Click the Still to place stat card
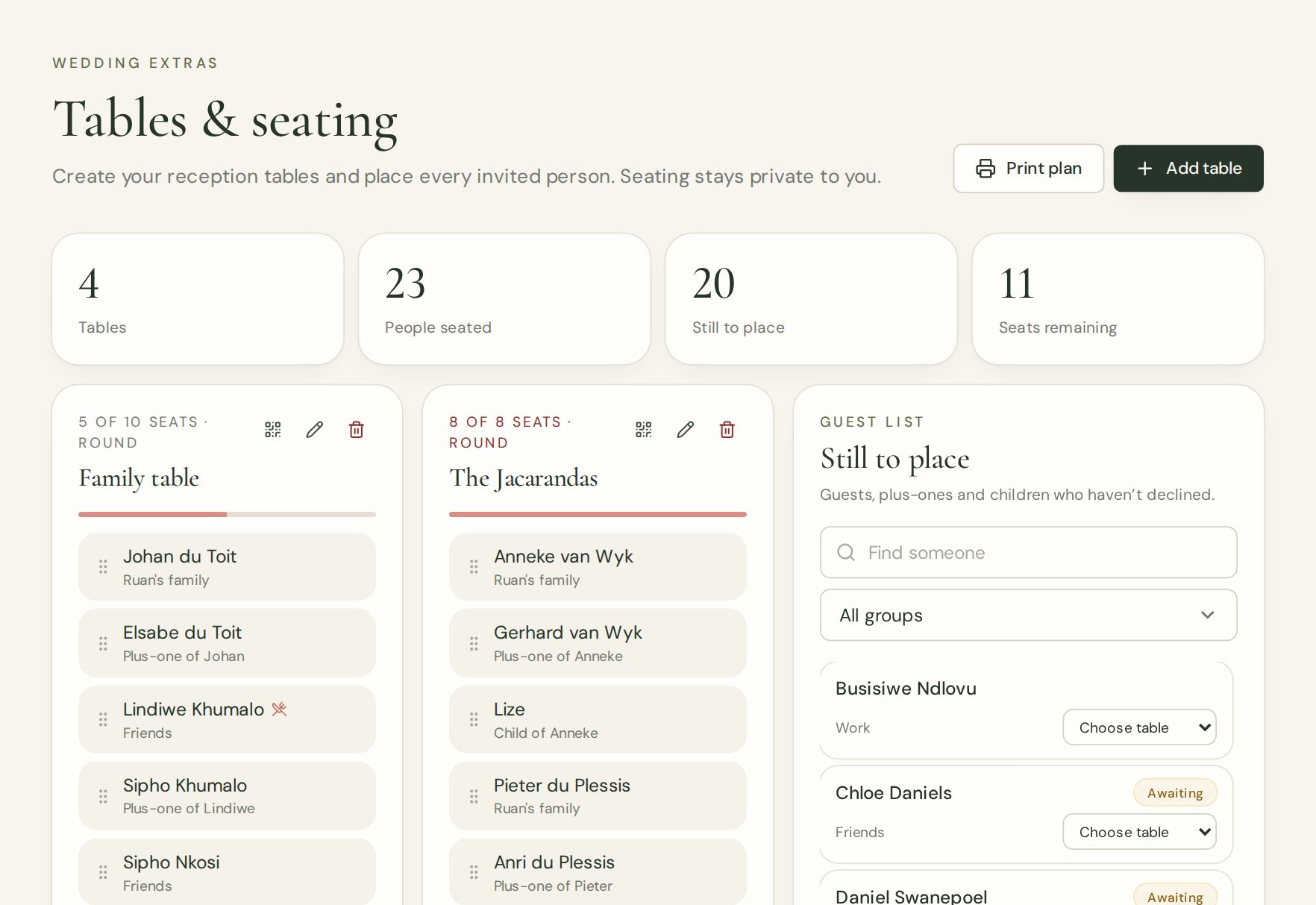The width and height of the screenshot is (1316, 905). 811,299
